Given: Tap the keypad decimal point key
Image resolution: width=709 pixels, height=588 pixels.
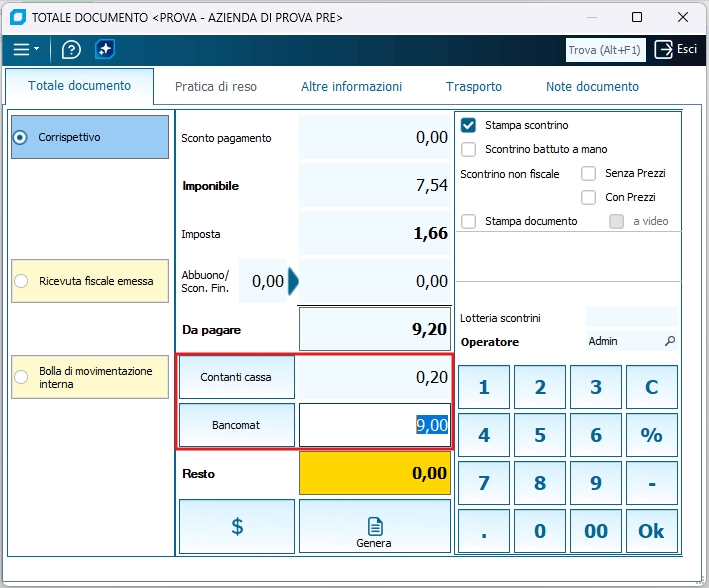Looking at the screenshot, I should pos(484,531).
